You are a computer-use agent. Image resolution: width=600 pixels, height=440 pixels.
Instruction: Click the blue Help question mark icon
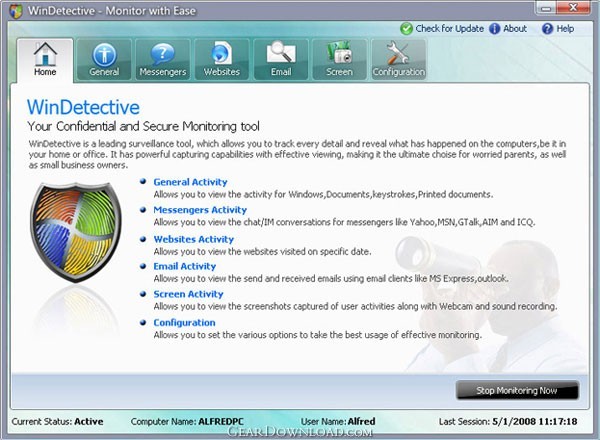pos(547,29)
